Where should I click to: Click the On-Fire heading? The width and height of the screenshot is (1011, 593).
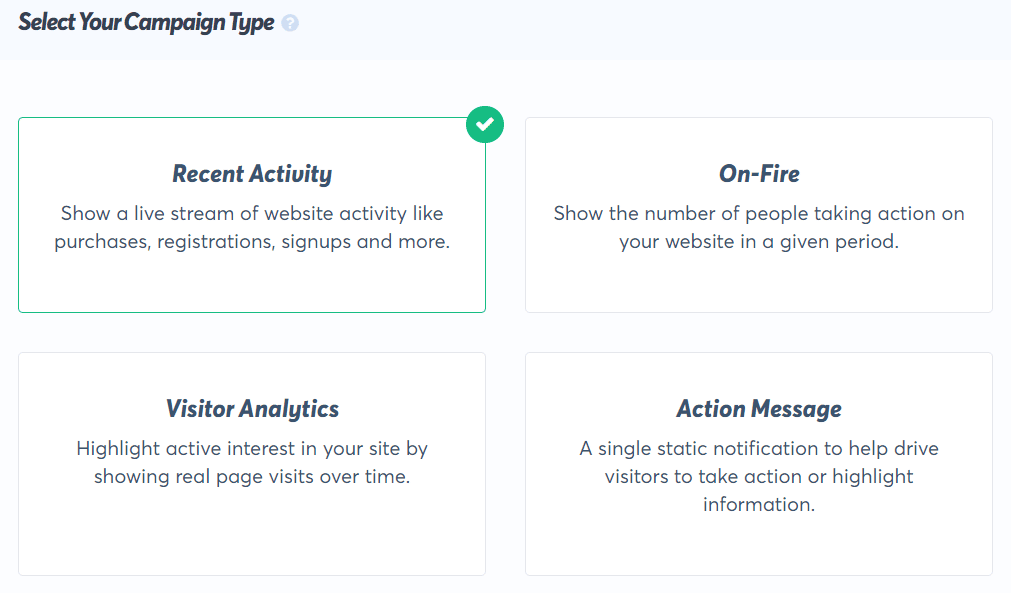[758, 172]
